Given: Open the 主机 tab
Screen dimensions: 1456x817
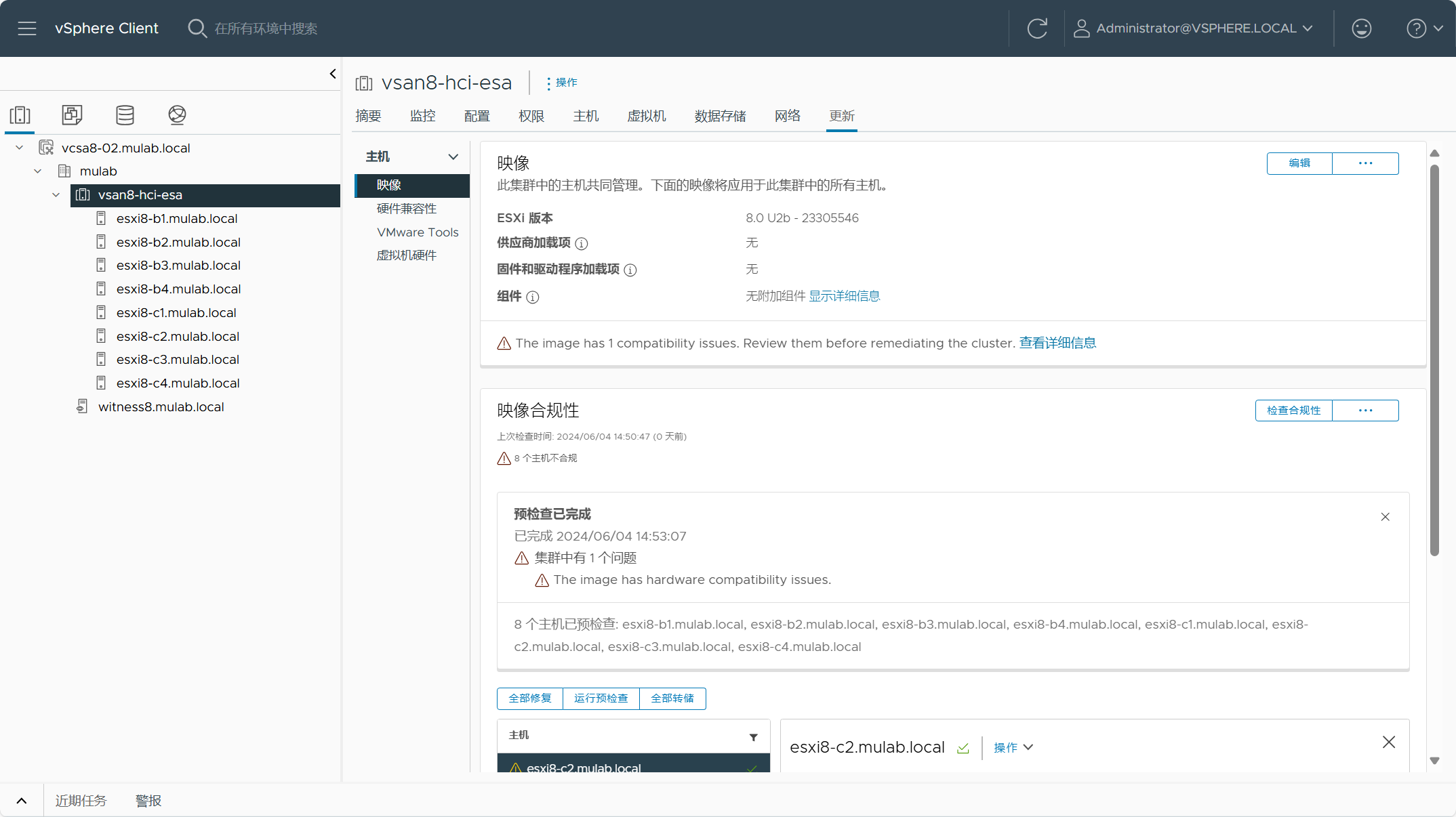Looking at the screenshot, I should click(586, 116).
